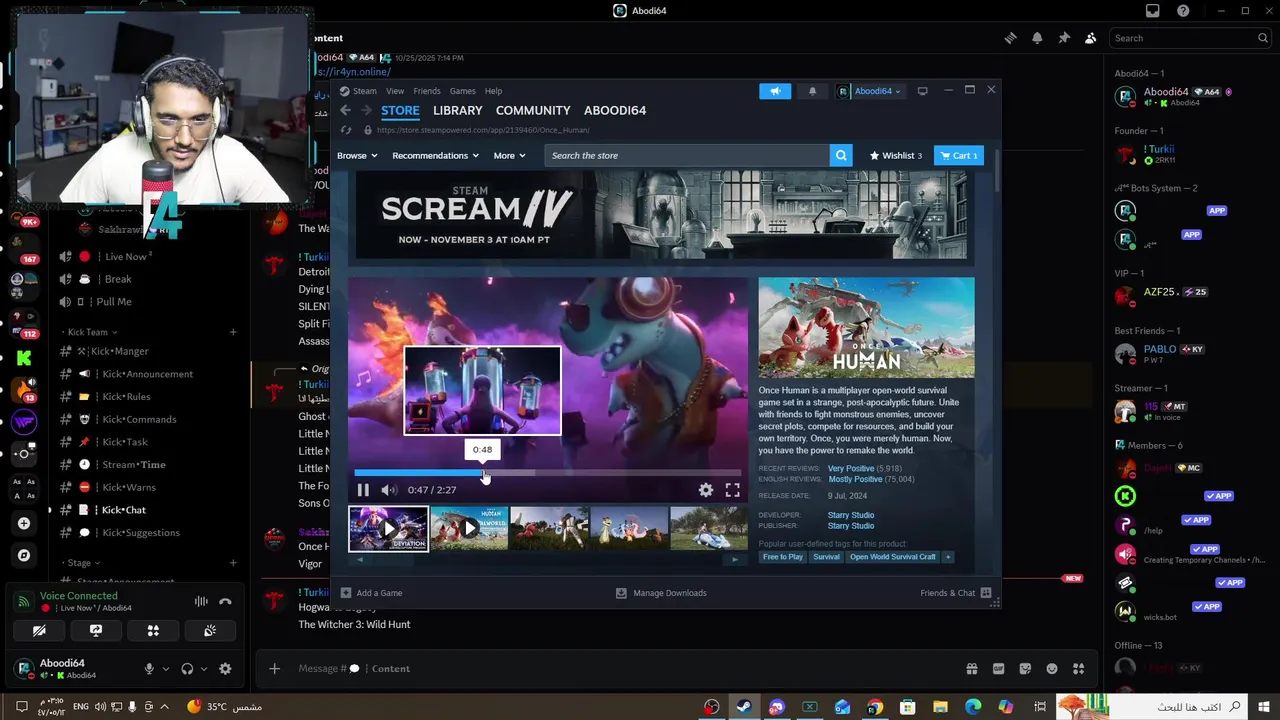Image resolution: width=1280 pixels, height=720 pixels.
Task: Select the Free to Play tag
Action: (783, 557)
